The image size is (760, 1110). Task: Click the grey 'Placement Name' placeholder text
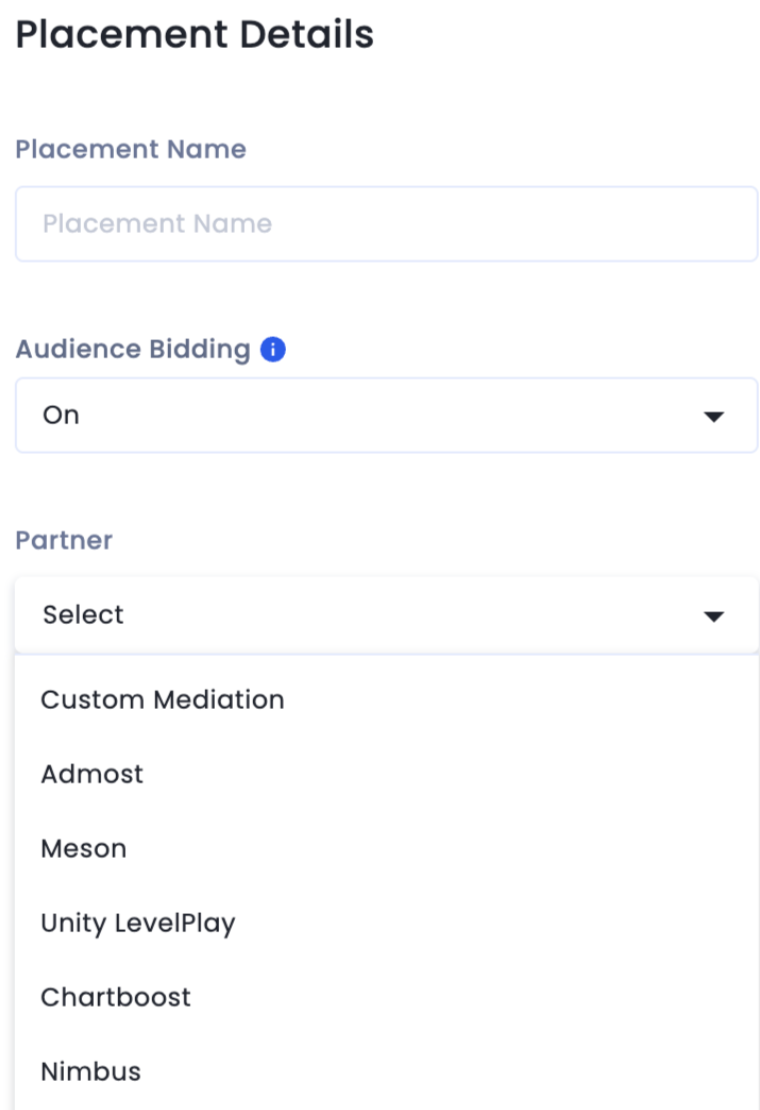157,224
